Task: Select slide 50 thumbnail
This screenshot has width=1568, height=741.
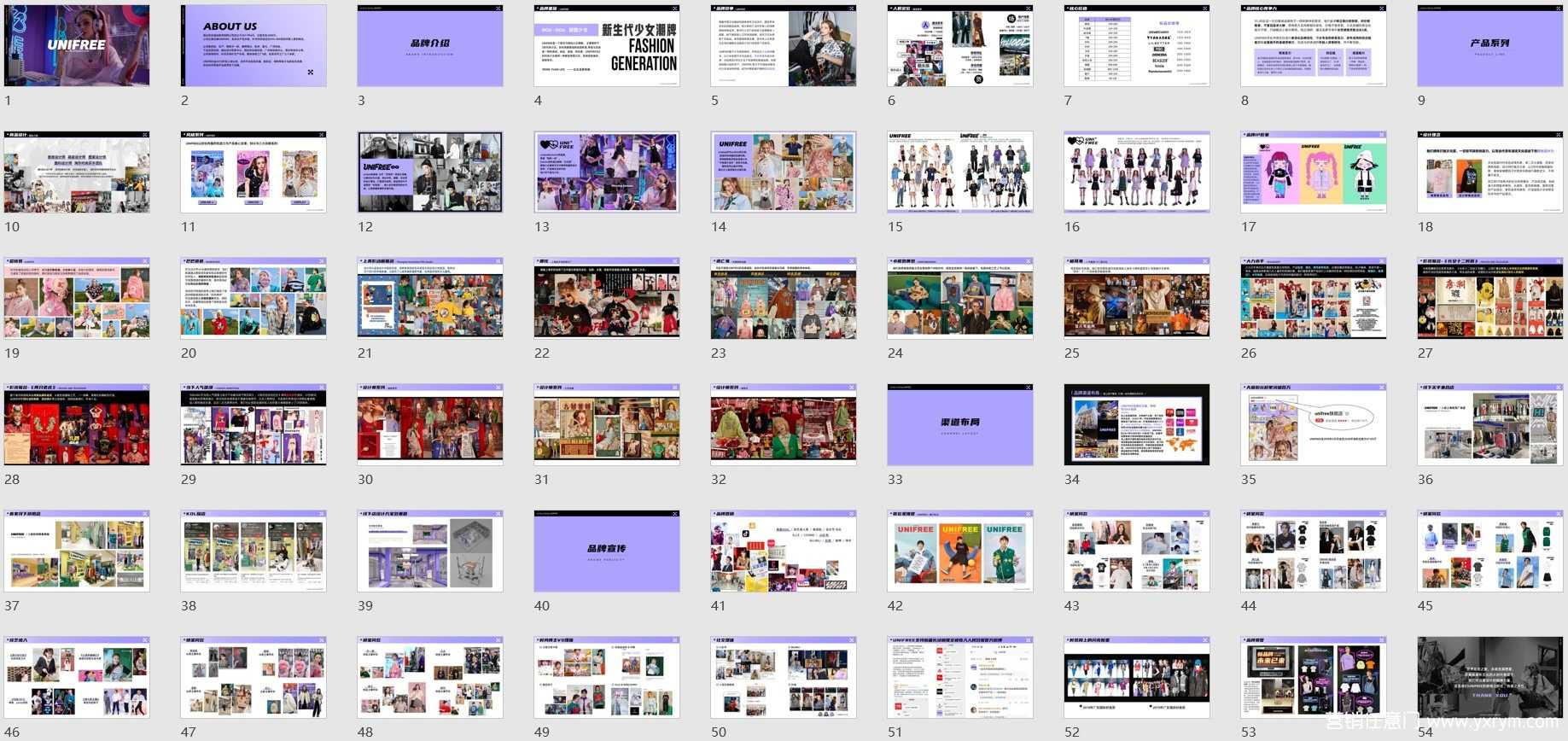Action: pyautogui.click(x=784, y=677)
